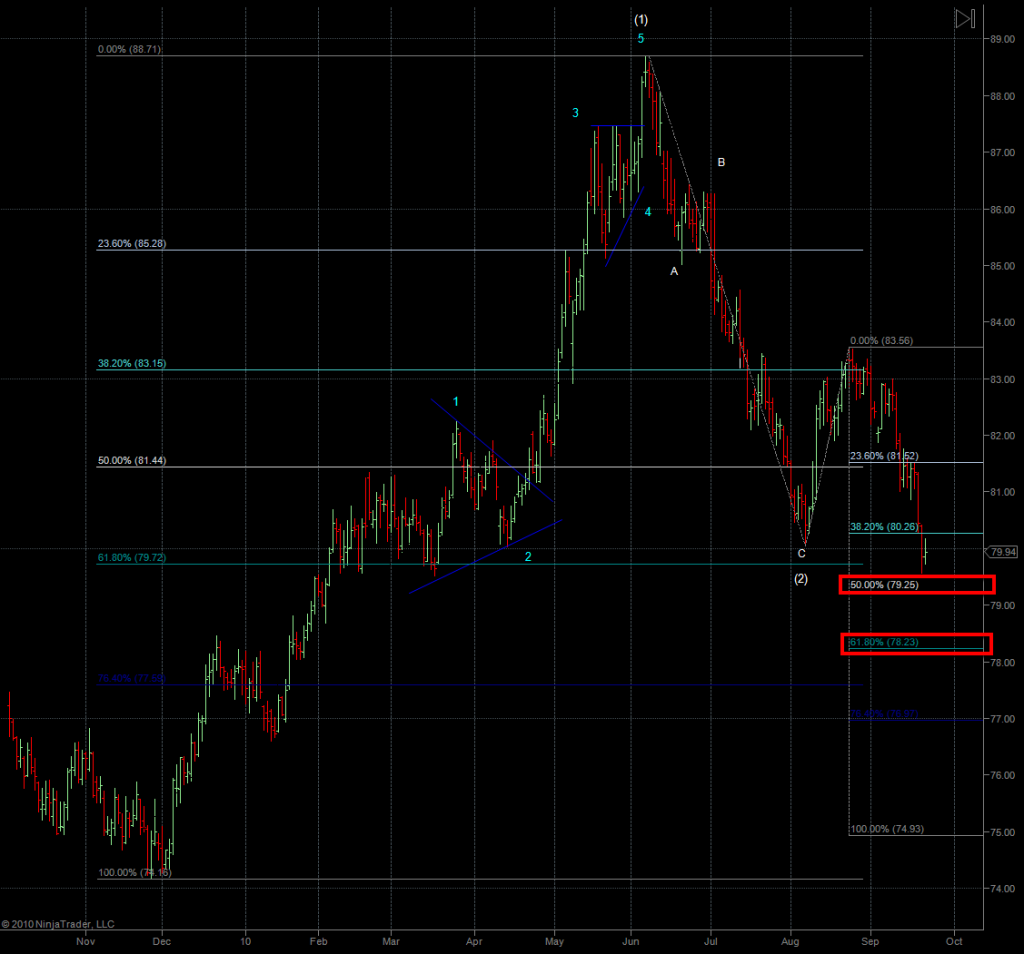1024x954 pixels.
Task: Select the corrective wave B label
Action: [721, 162]
